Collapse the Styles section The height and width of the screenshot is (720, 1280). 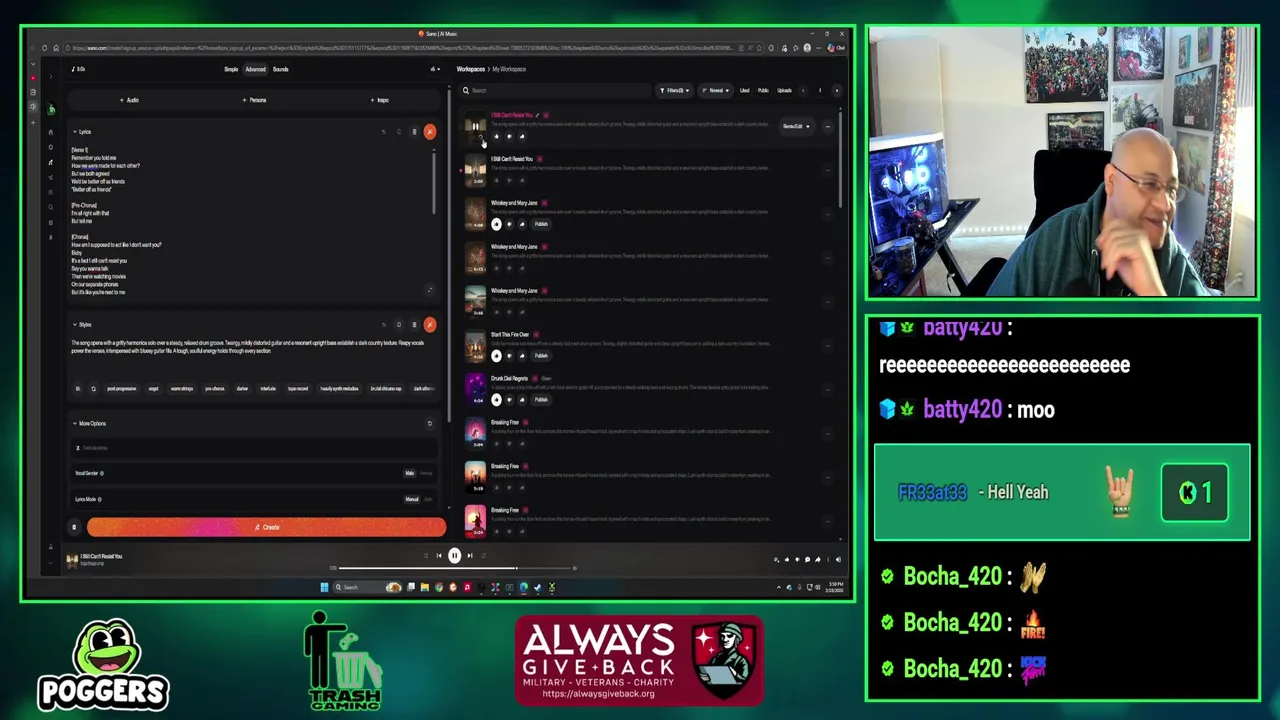82,324
